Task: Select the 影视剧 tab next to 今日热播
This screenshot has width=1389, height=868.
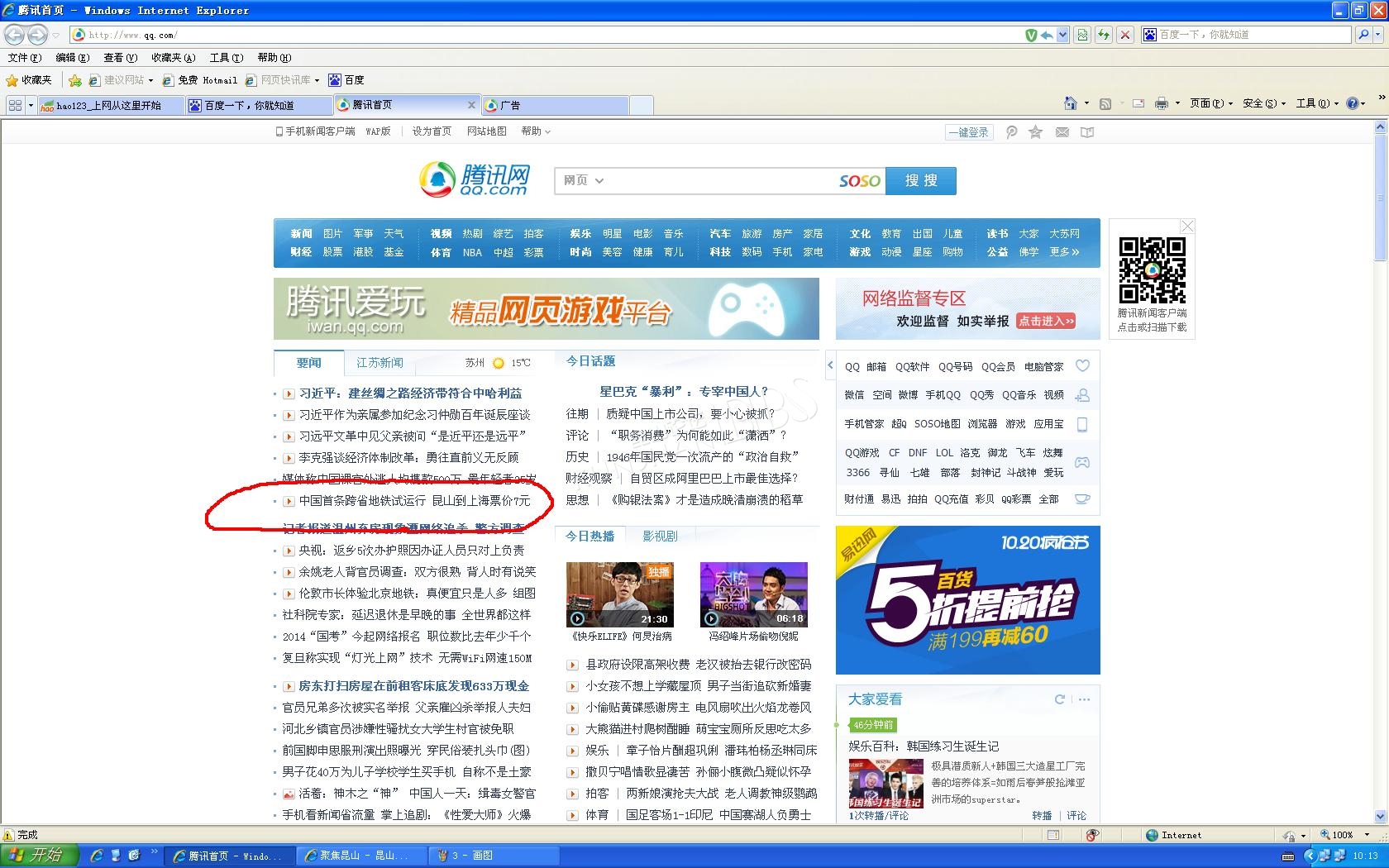Action: click(x=660, y=537)
